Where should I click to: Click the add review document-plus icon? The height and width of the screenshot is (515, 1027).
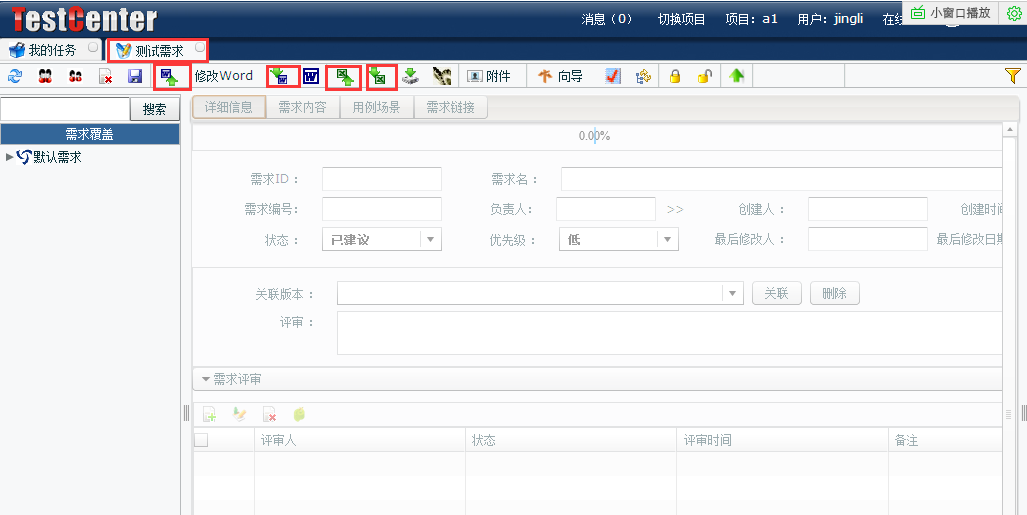coord(209,414)
